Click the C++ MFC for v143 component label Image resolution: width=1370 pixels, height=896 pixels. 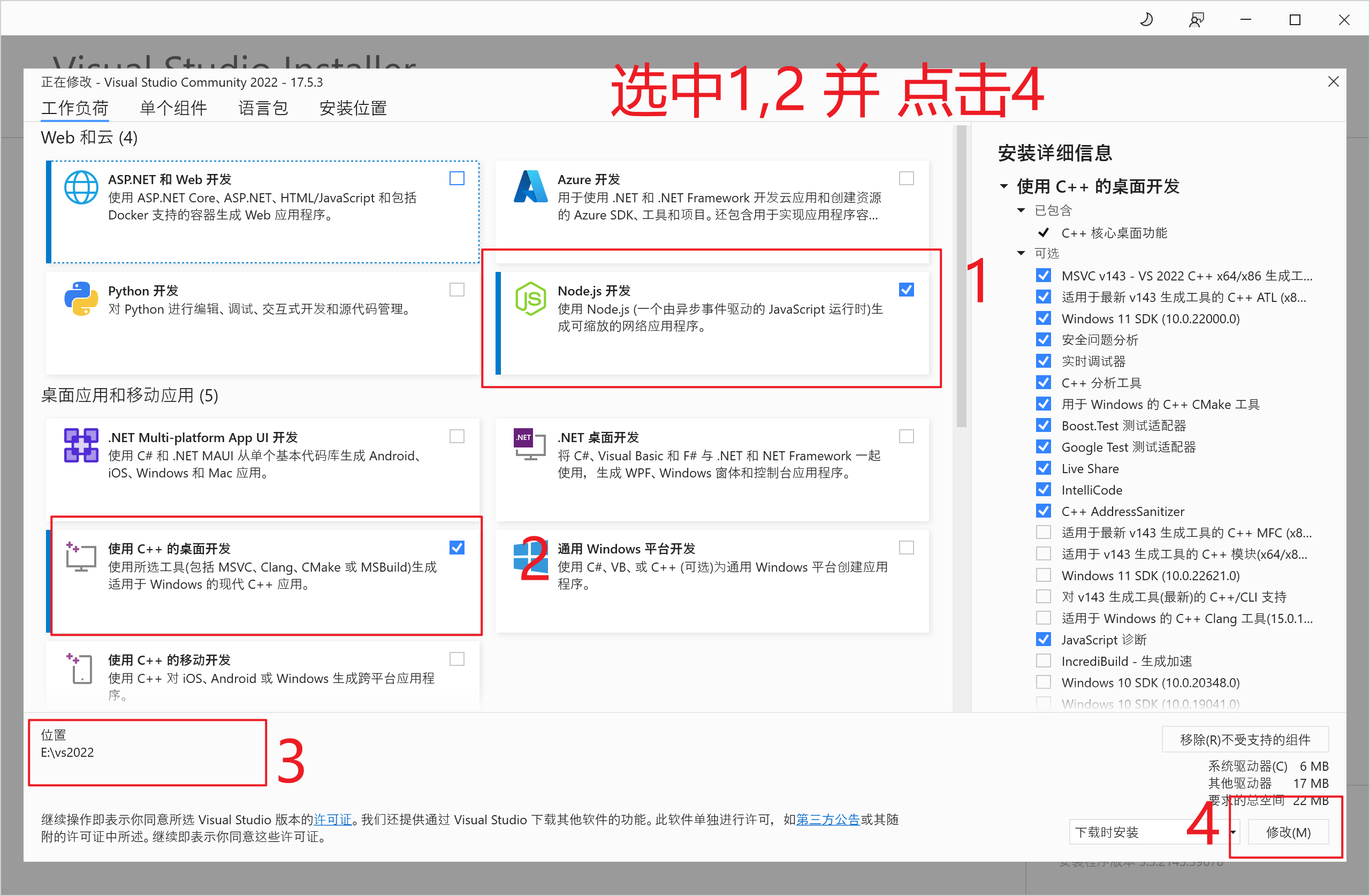tap(1186, 533)
